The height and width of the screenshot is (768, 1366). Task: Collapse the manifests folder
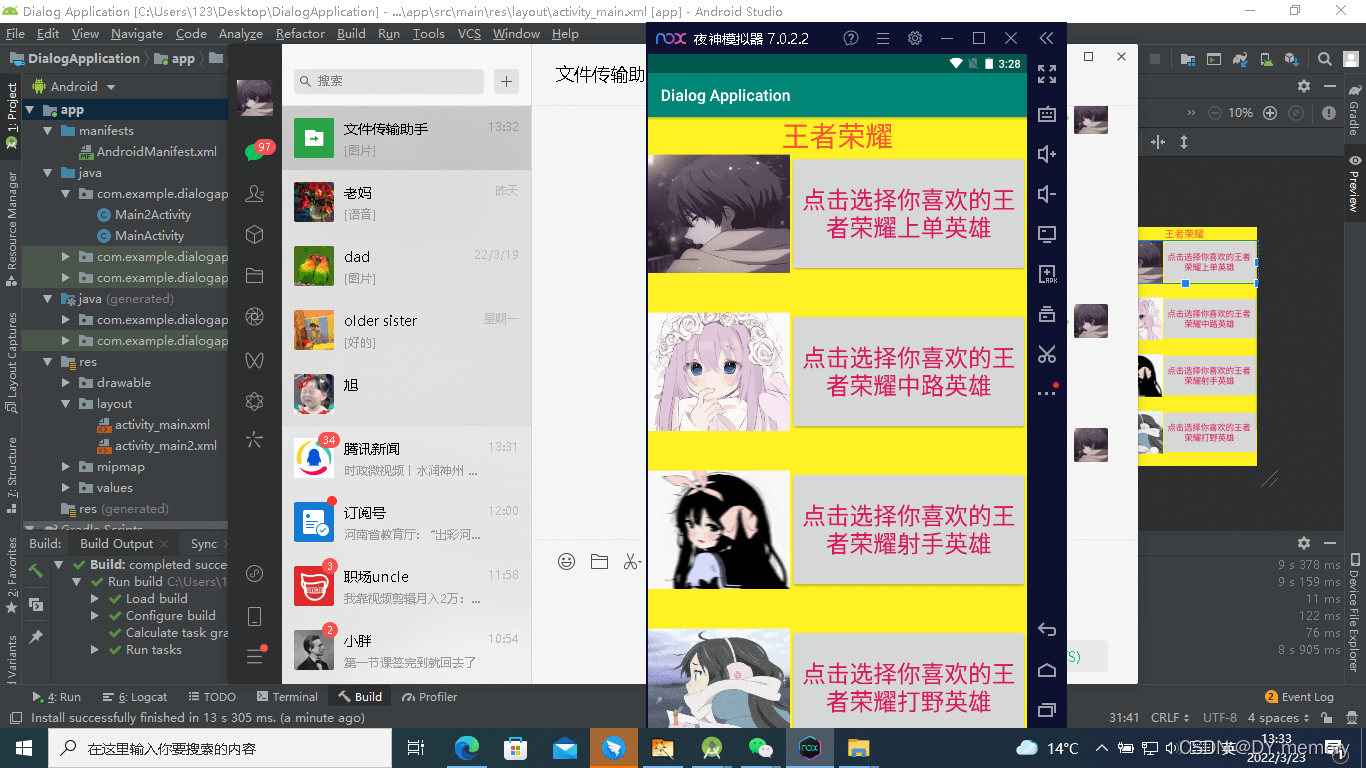(x=48, y=131)
